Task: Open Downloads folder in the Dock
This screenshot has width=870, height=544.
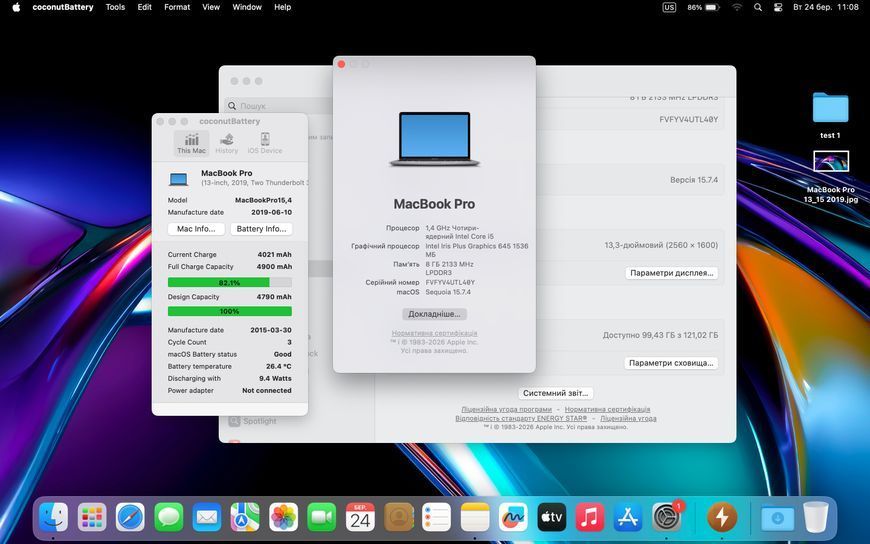Action: (777, 517)
